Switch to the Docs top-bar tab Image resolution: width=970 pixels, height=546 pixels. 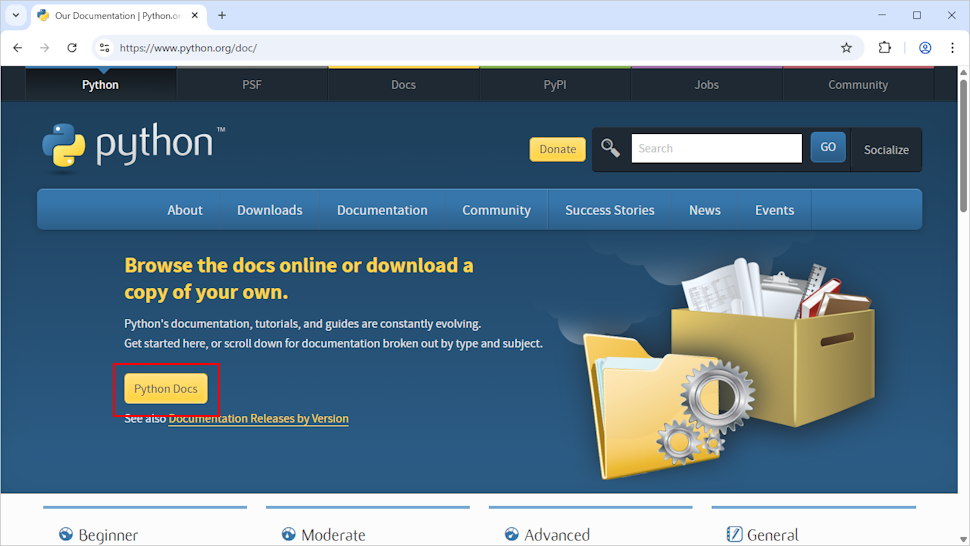(x=403, y=85)
